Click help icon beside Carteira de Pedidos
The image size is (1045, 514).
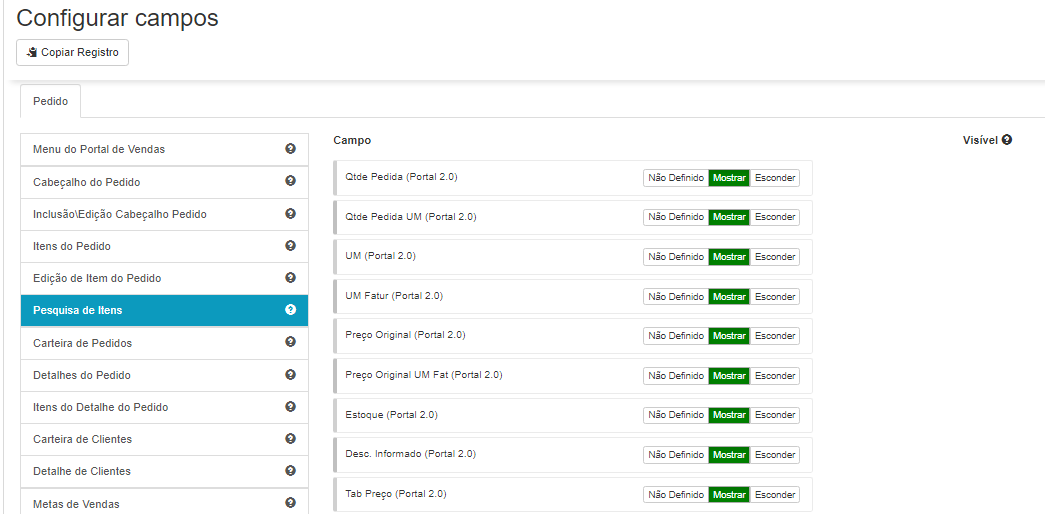pos(290,342)
